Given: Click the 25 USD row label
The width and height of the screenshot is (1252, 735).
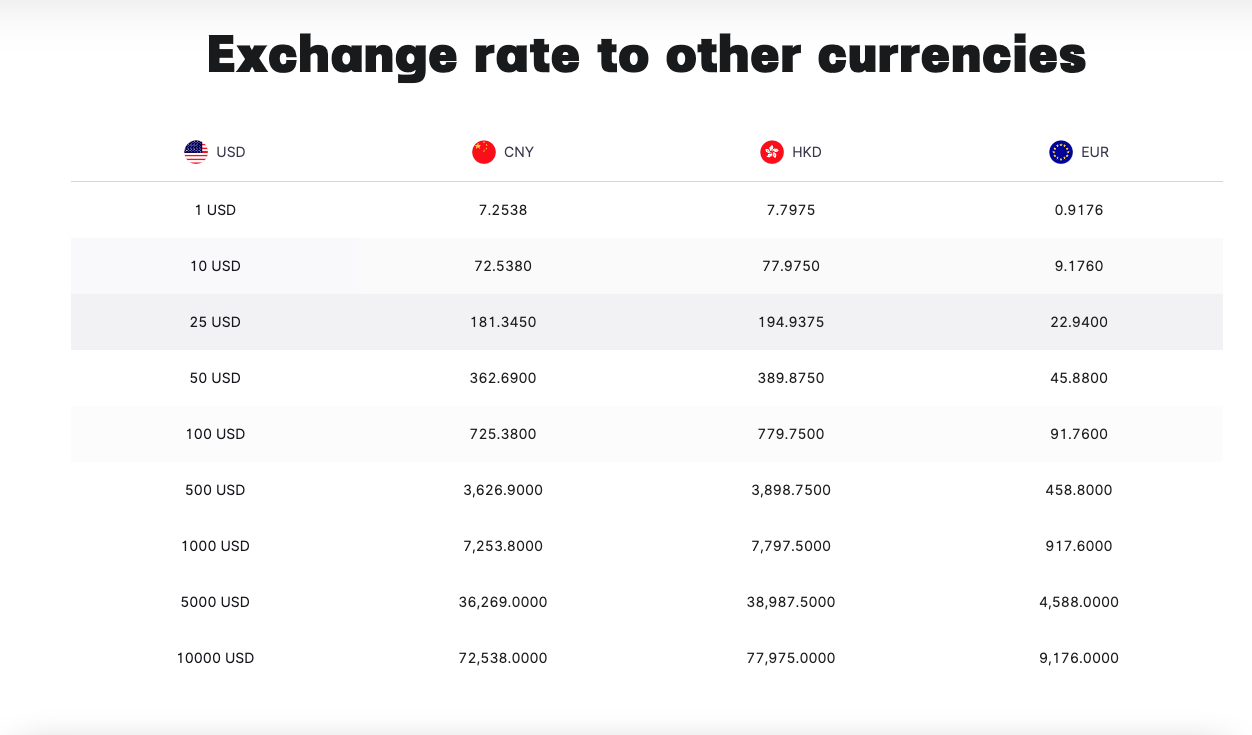Looking at the screenshot, I should tap(215, 322).
